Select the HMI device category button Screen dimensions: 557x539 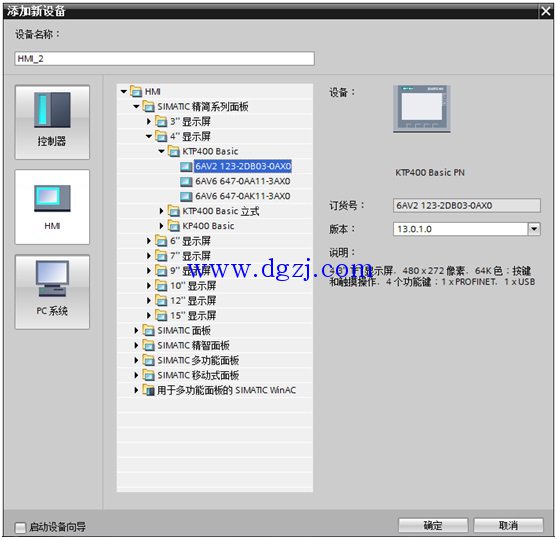point(52,207)
